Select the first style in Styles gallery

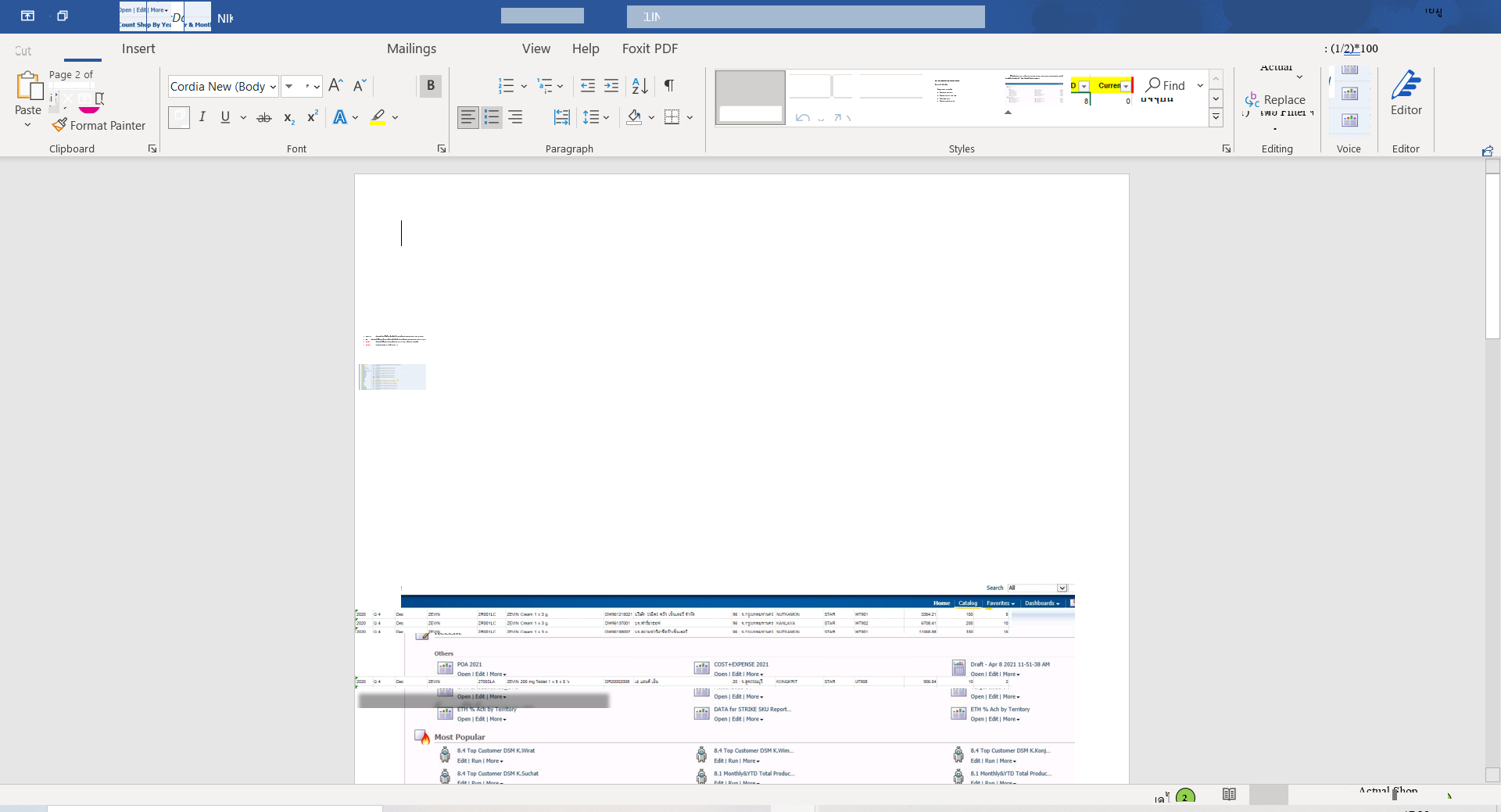coord(750,98)
